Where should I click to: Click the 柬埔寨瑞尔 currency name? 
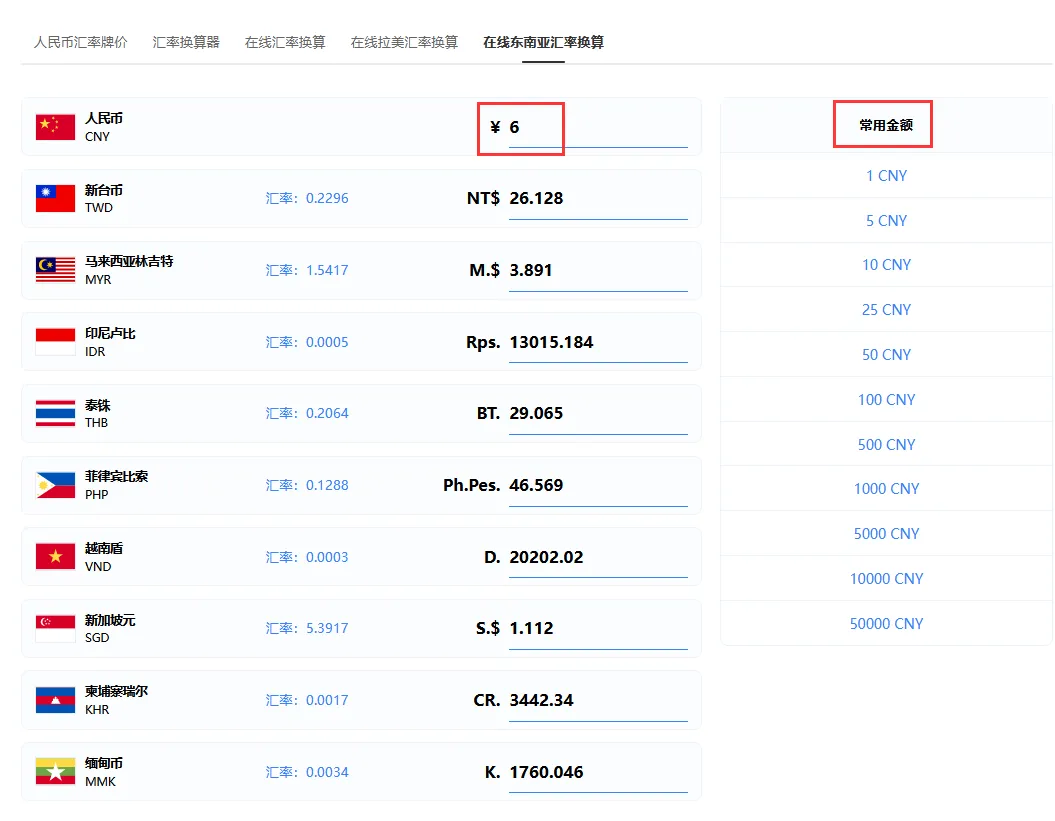[x=116, y=691]
